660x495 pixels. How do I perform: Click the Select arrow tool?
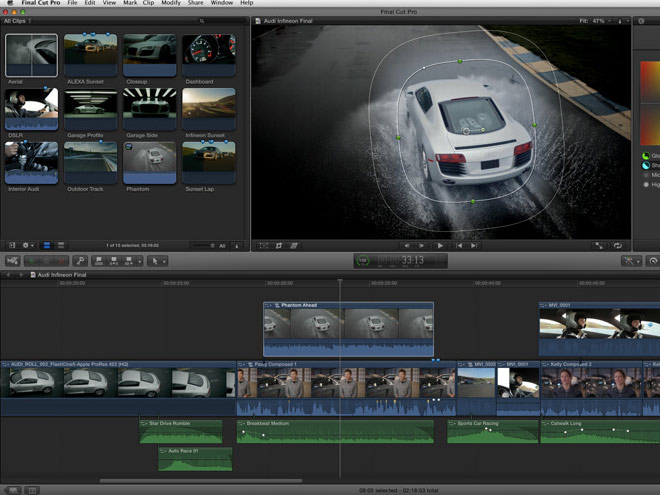point(154,261)
